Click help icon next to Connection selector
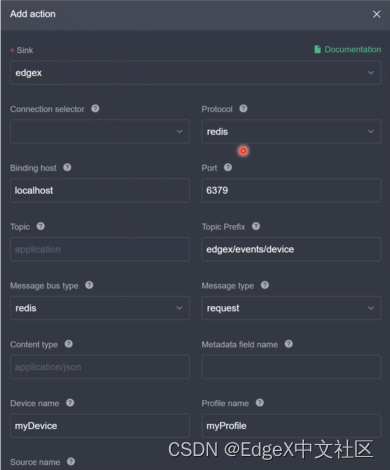390x470 pixels. click(x=95, y=109)
